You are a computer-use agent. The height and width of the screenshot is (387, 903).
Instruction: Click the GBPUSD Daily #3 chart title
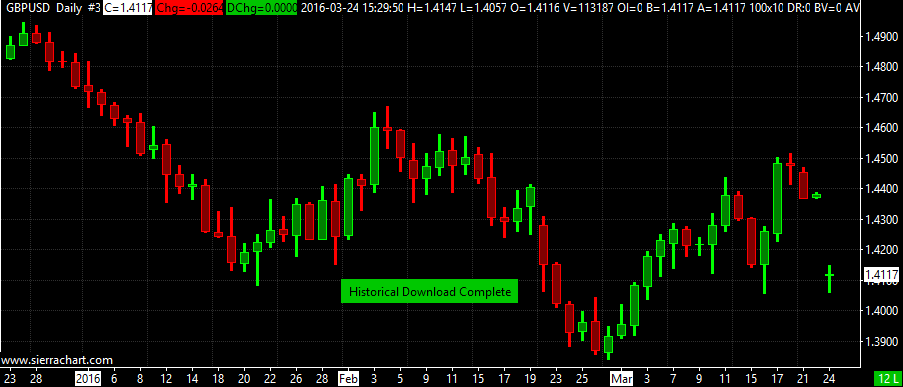click(x=52, y=8)
